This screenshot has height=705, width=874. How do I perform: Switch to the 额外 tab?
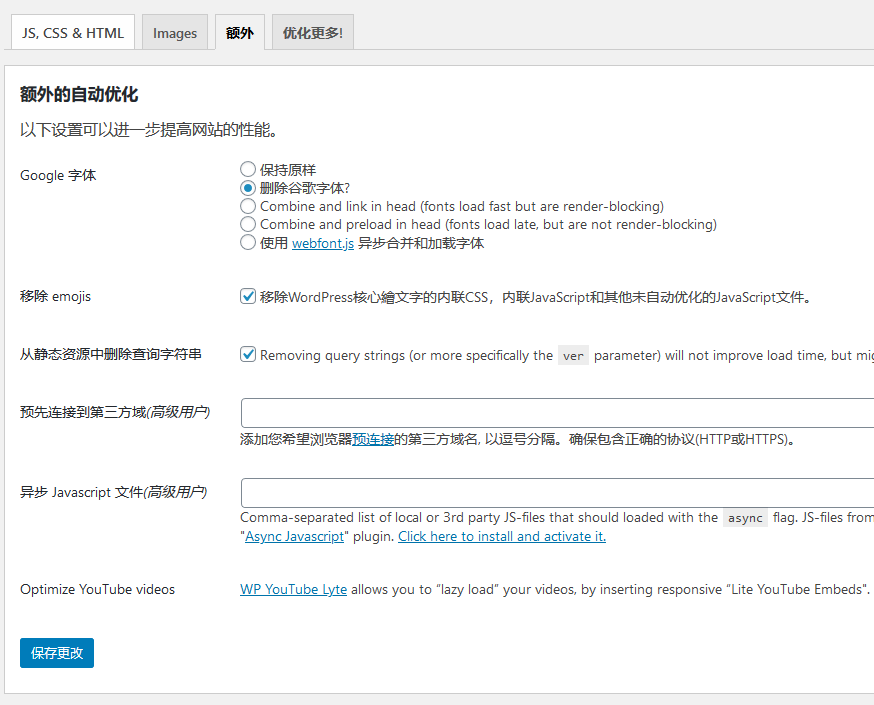239,31
